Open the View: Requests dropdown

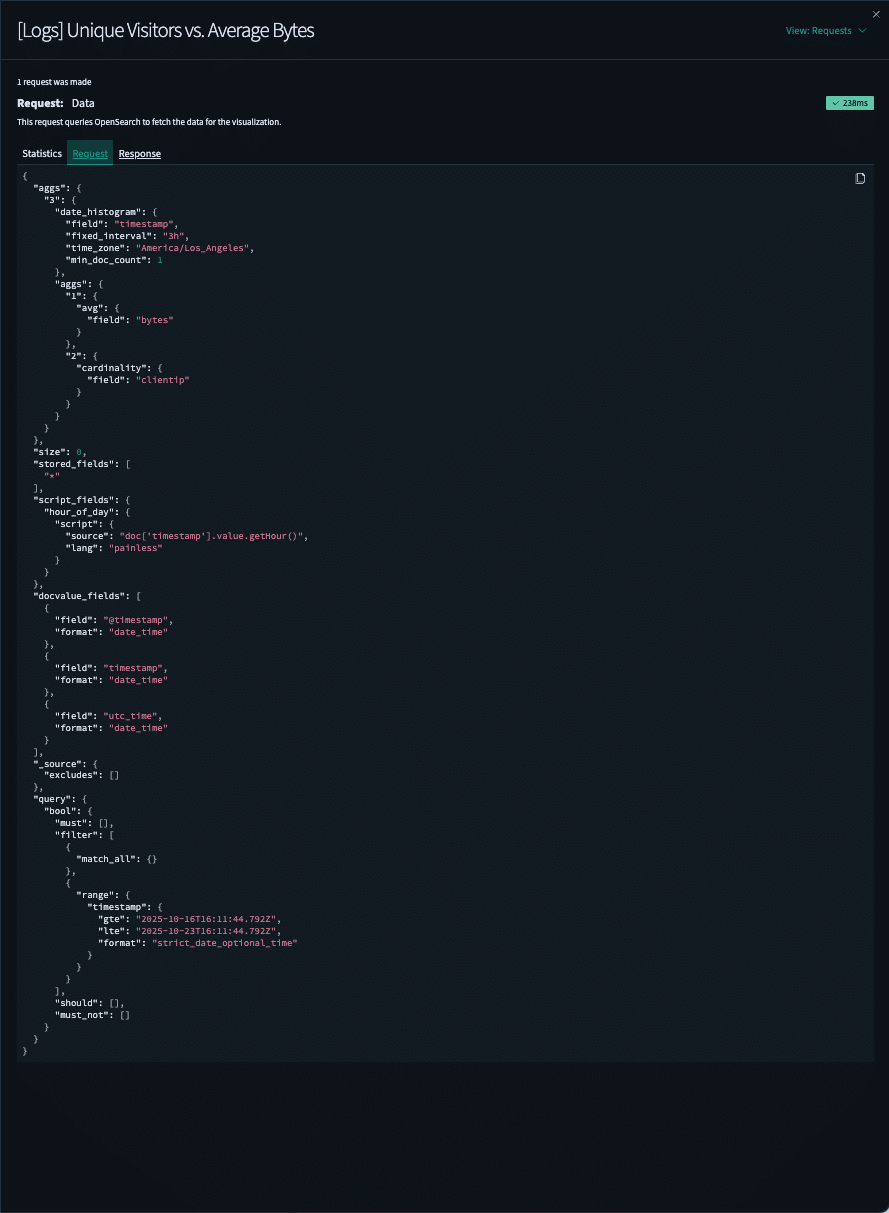pyautogui.click(x=825, y=31)
